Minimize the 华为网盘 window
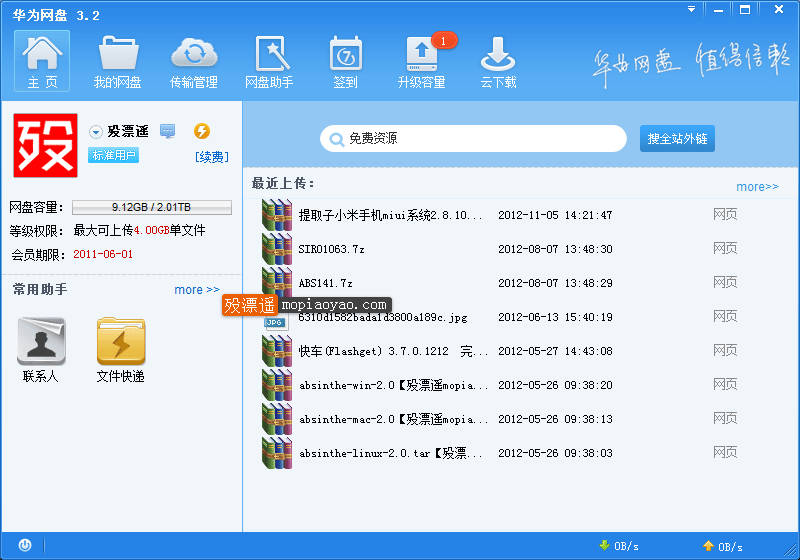800x560 pixels. coord(718,10)
